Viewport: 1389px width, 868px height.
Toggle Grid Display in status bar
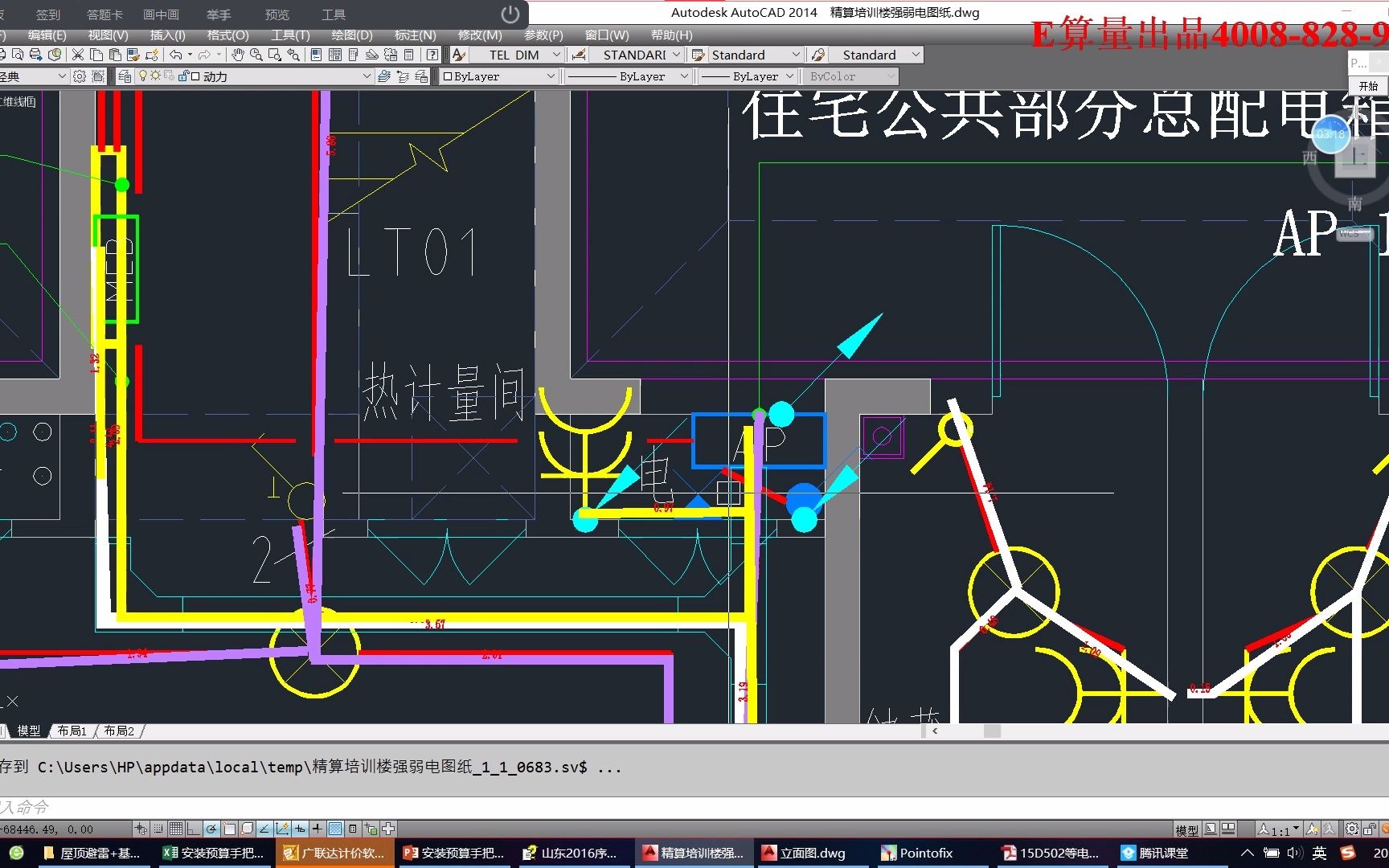click(176, 829)
